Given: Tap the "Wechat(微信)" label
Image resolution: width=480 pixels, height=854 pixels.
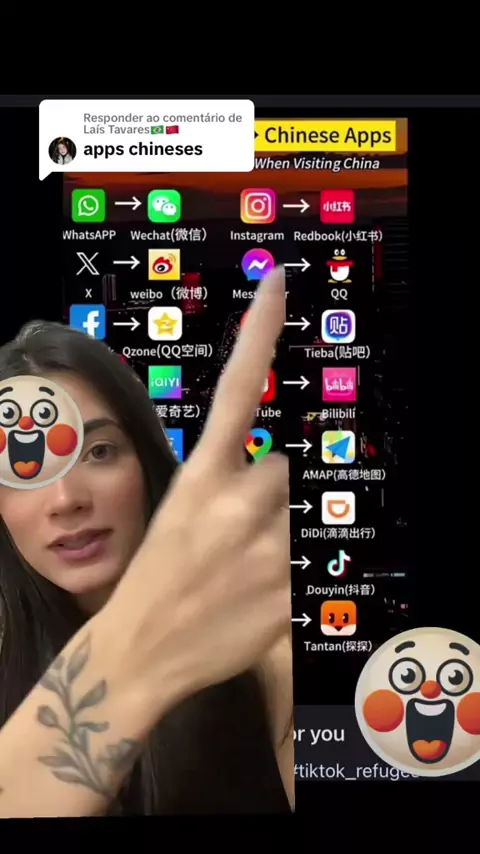Looking at the screenshot, I should 169,235.
